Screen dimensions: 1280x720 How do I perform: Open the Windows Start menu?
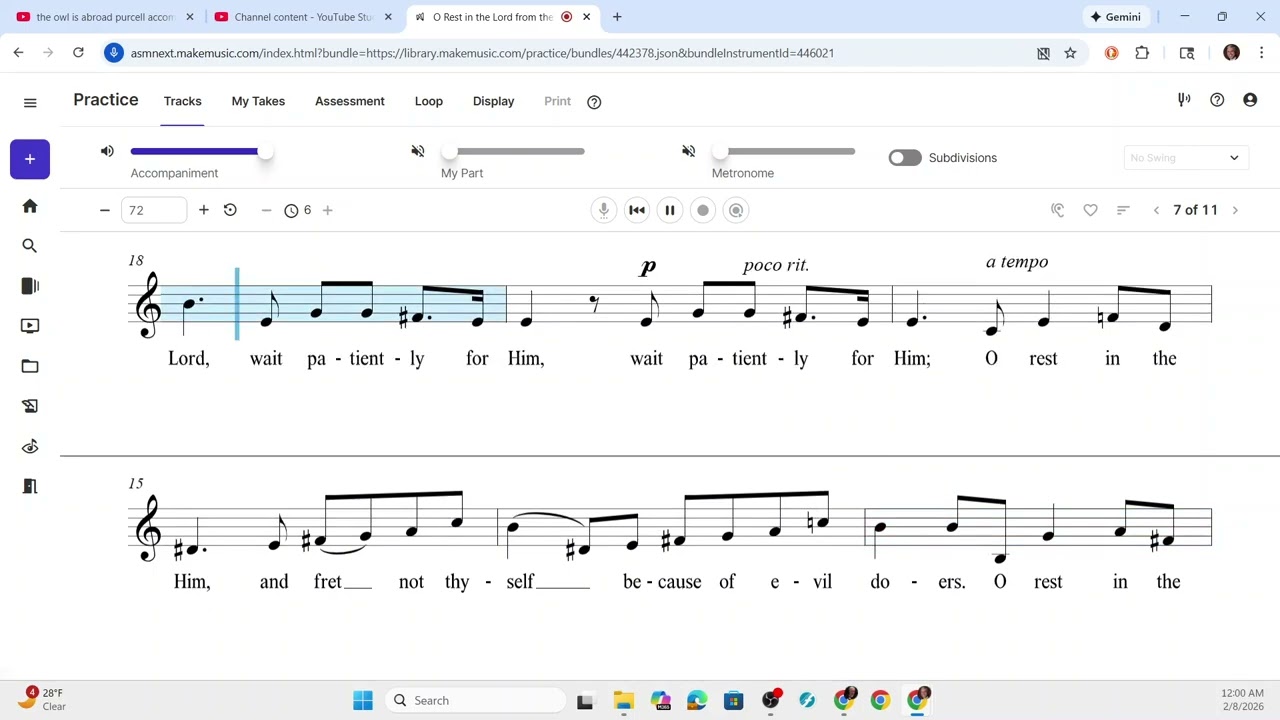pyautogui.click(x=363, y=700)
